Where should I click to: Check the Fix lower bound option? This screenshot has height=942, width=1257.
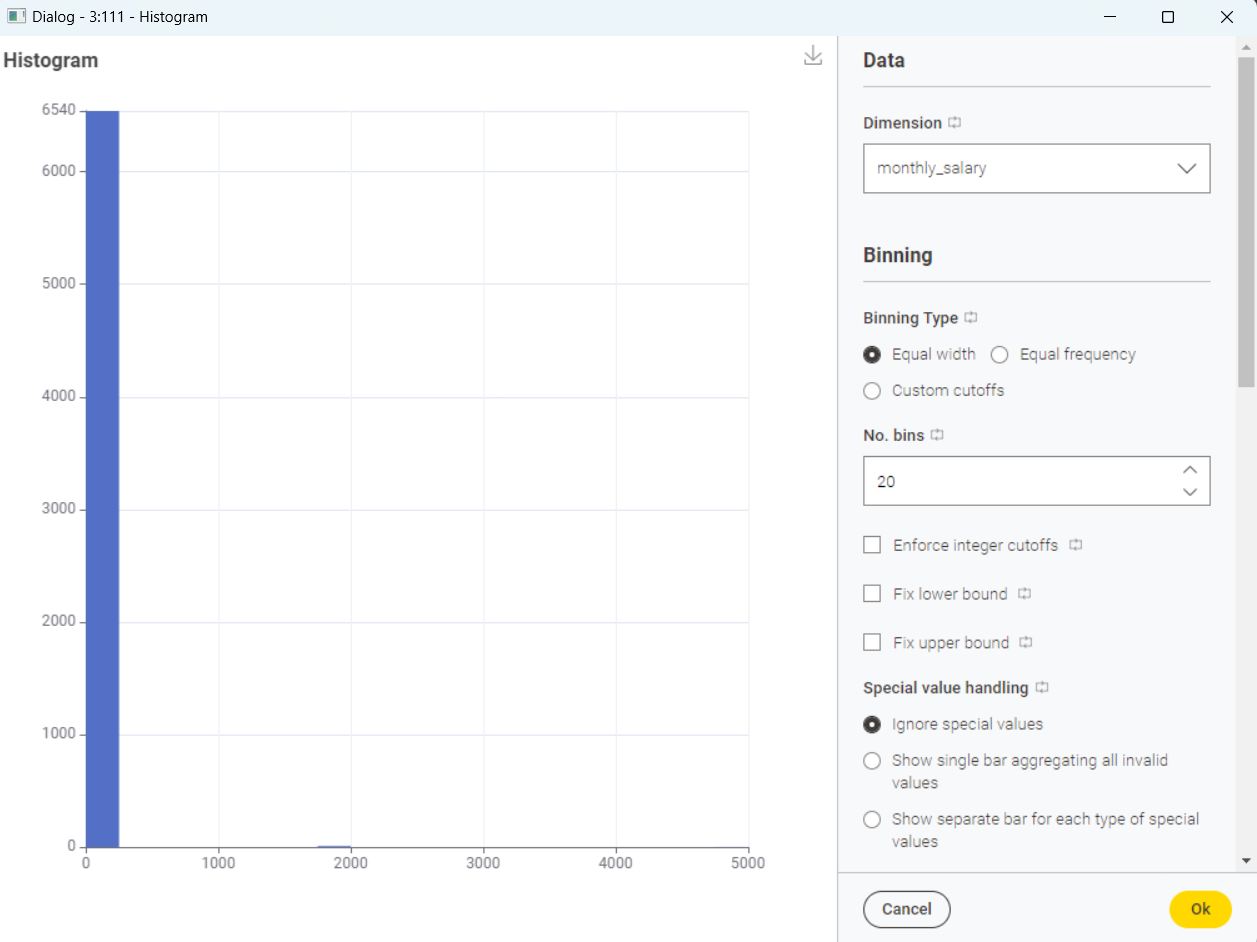click(871, 593)
